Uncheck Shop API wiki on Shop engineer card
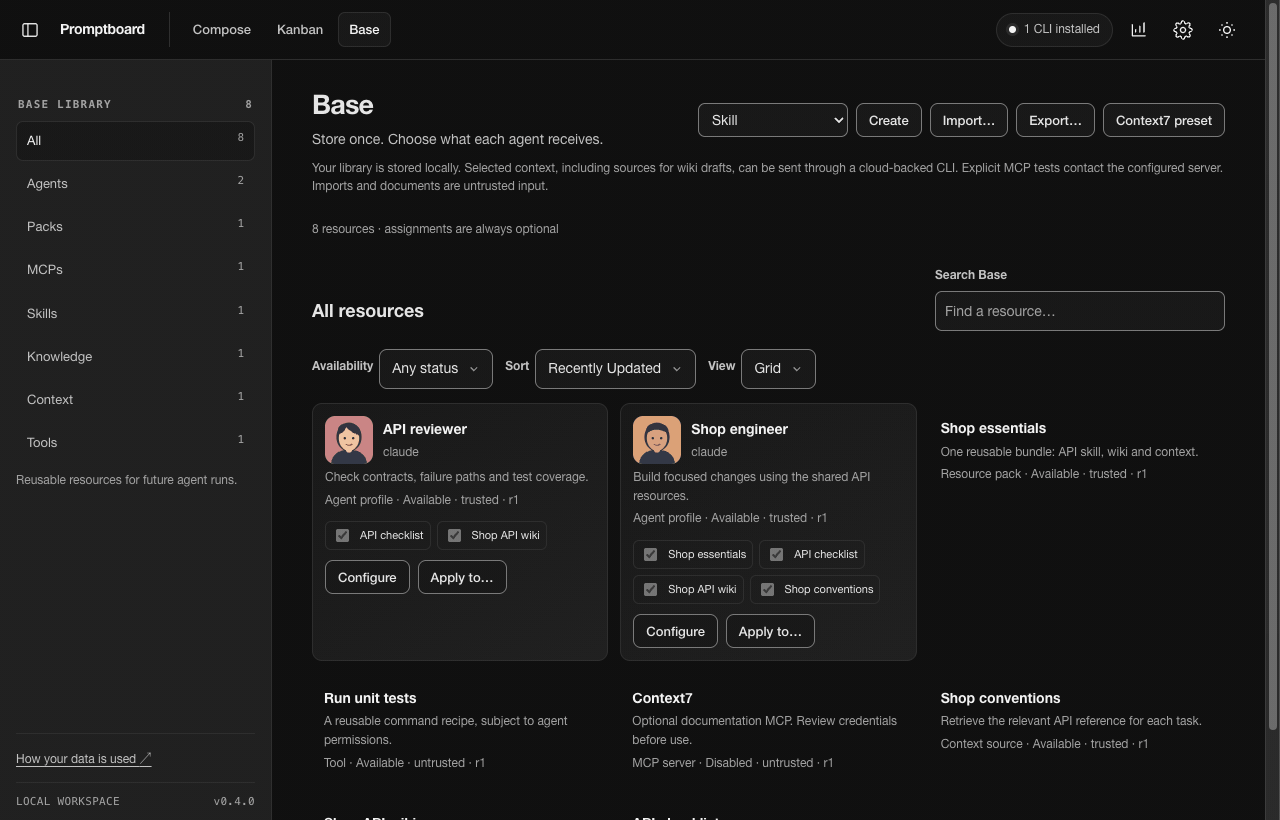This screenshot has width=1280, height=820. point(651,590)
